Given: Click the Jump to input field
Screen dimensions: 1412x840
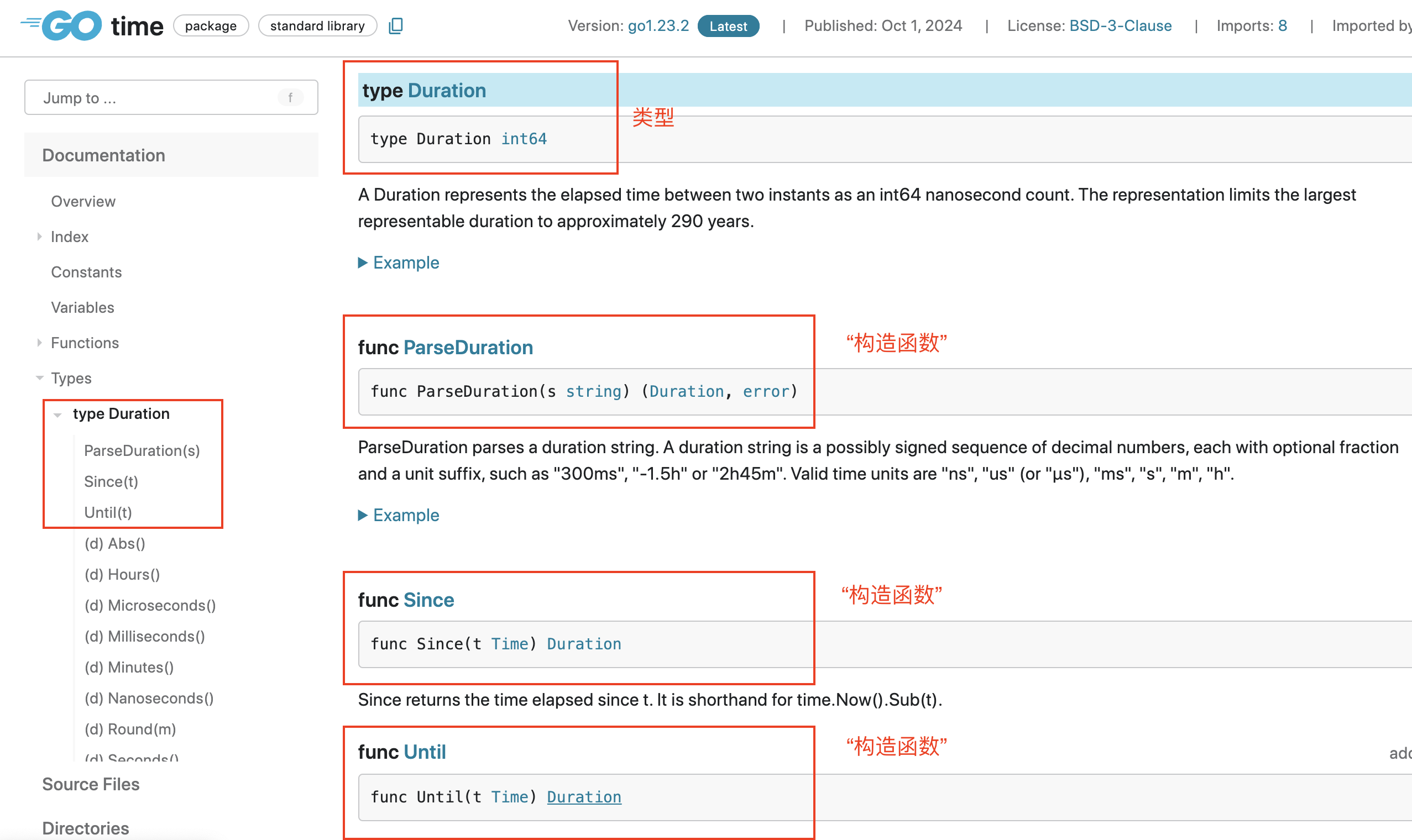Looking at the screenshot, I should tap(171, 97).
